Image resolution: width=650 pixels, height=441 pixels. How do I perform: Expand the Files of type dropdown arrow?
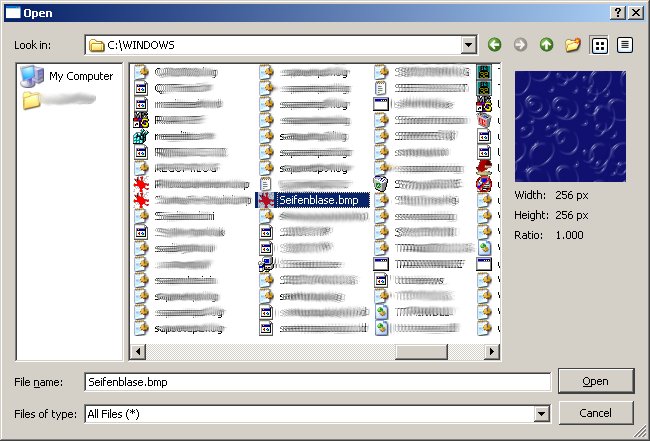tap(541, 414)
